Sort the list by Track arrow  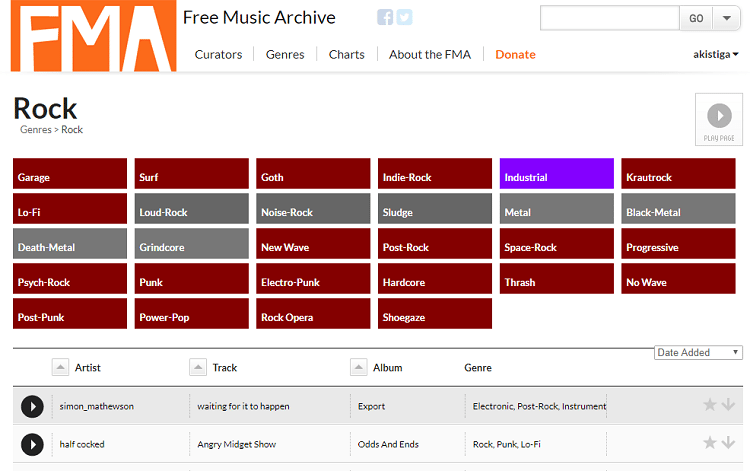coord(198,367)
